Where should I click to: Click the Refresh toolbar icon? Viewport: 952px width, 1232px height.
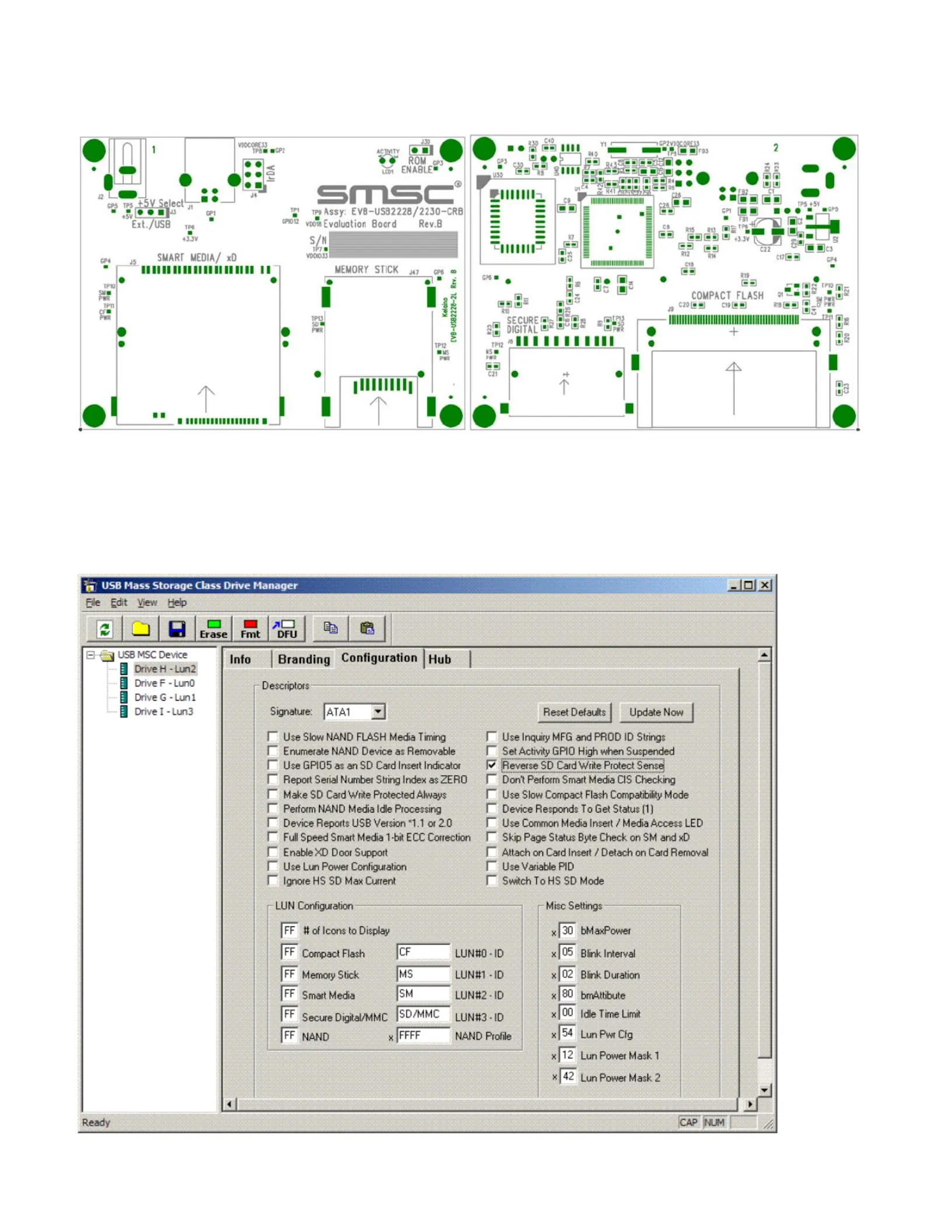(104, 629)
